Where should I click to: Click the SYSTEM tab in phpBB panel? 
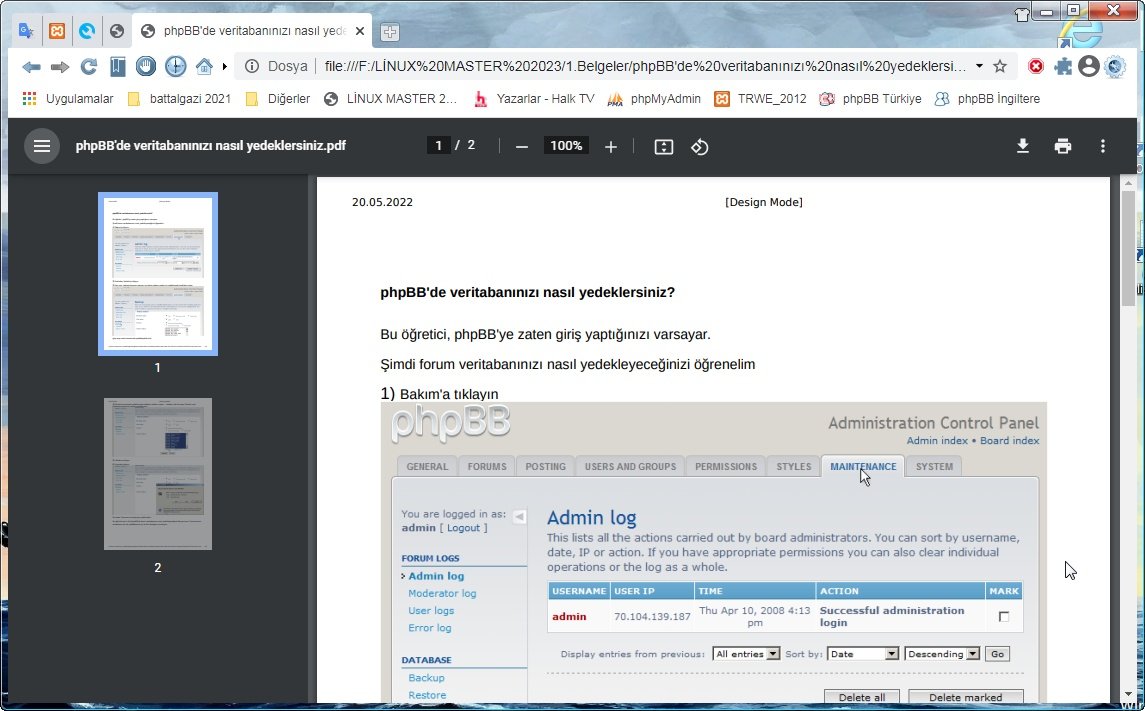pyautogui.click(x=934, y=466)
